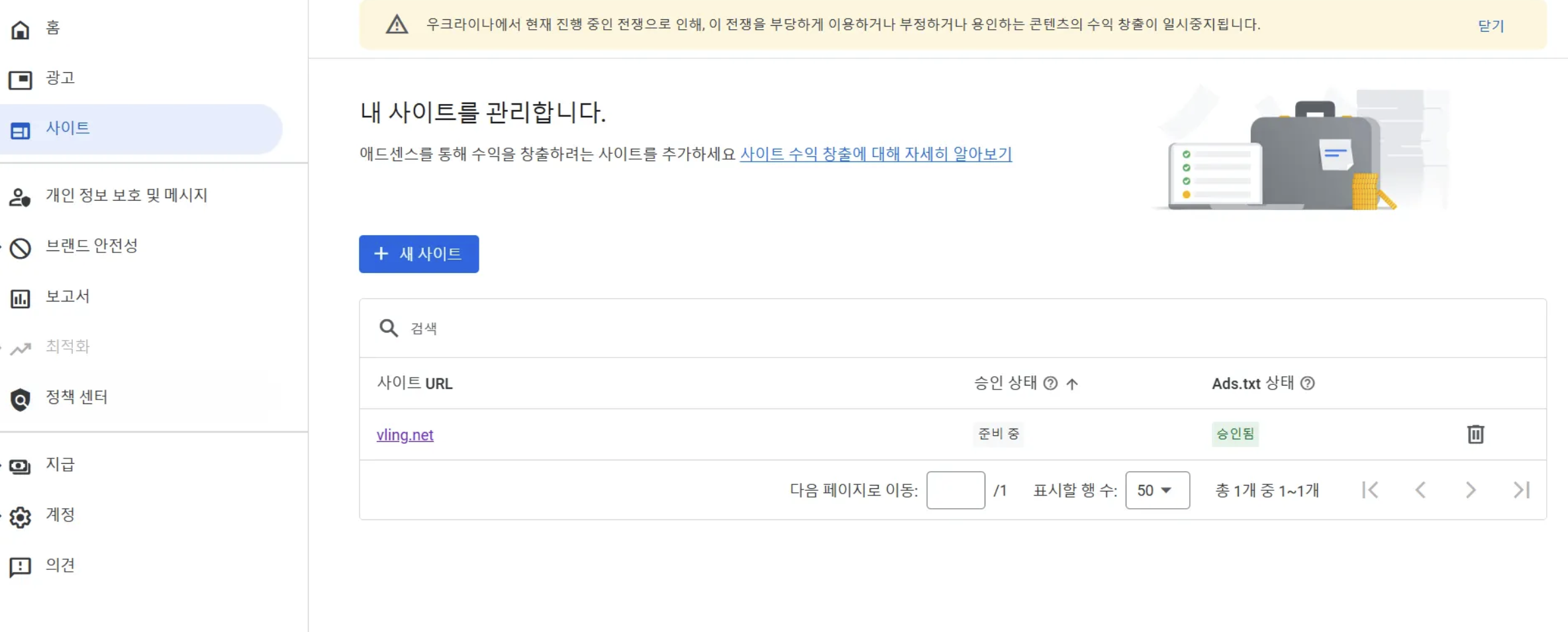The height and width of the screenshot is (632, 1568).
Task: Click the search magnifier icon
Action: click(x=389, y=328)
